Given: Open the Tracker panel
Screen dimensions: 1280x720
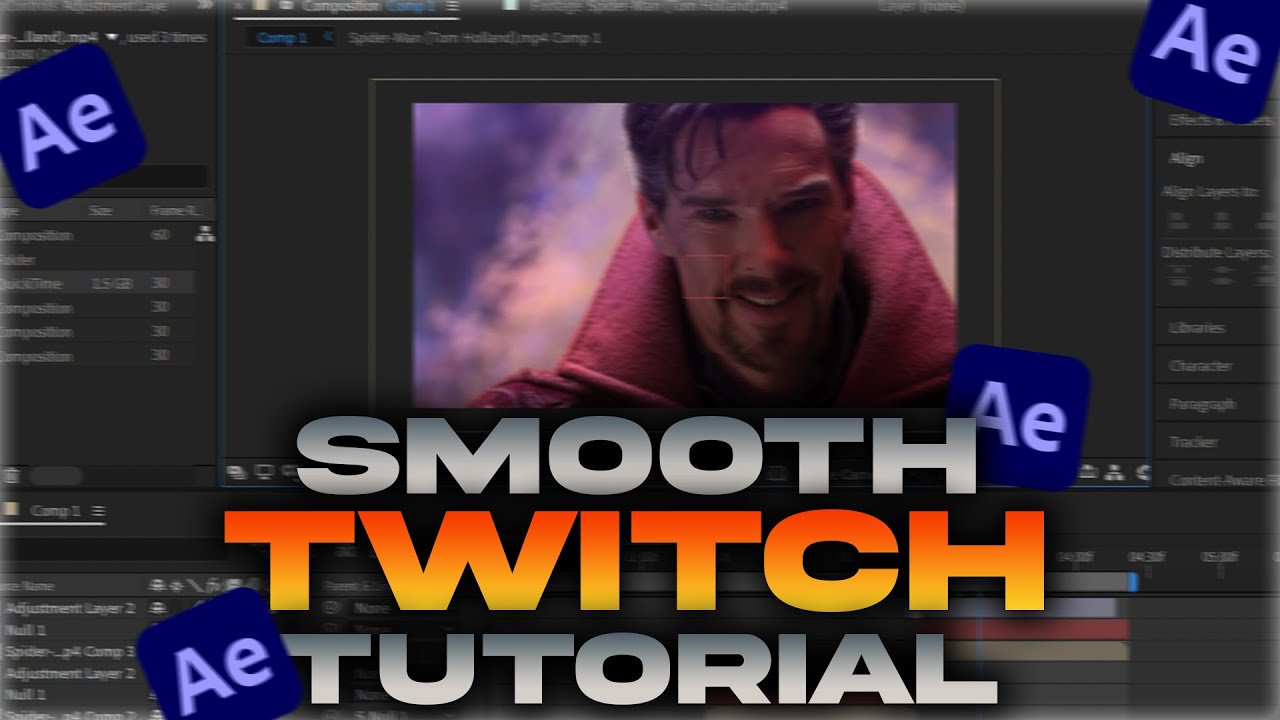Looking at the screenshot, I should (x=1192, y=442).
